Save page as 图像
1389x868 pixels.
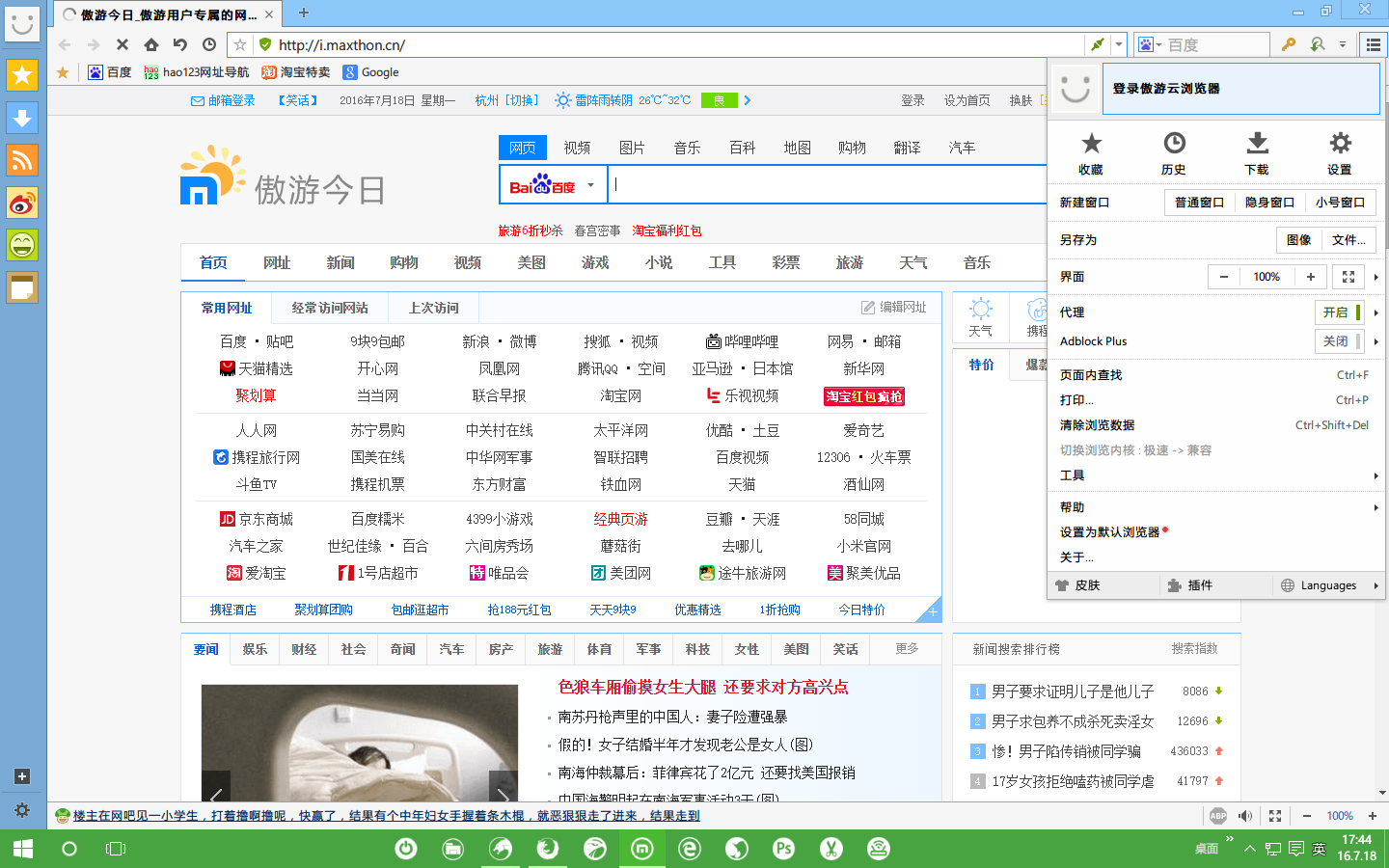pyautogui.click(x=1298, y=240)
